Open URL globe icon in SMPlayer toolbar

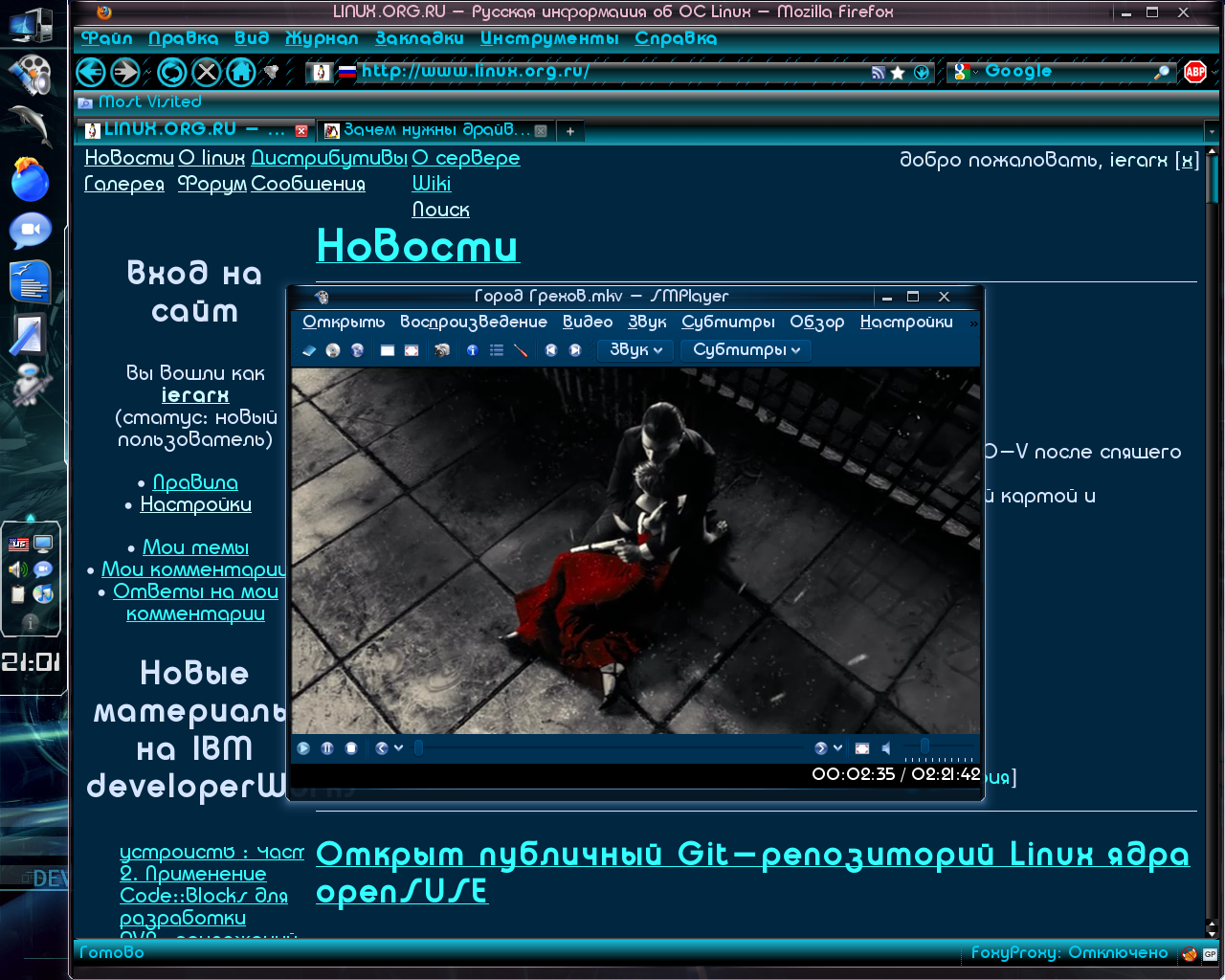(357, 350)
